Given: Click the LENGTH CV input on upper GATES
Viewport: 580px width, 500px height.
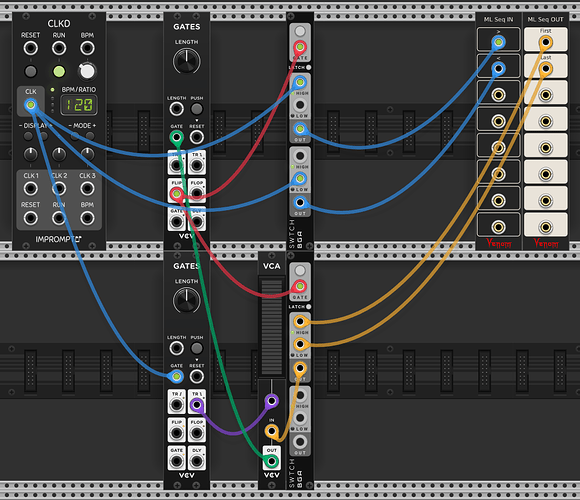Looking at the screenshot, I should pos(176,109).
